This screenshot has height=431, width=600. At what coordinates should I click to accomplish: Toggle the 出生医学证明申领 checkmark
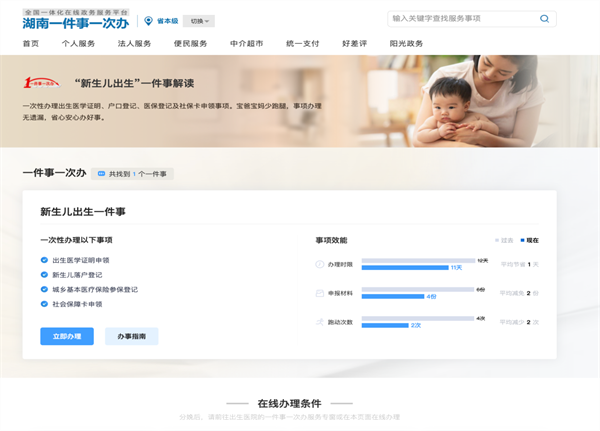point(44,260)
